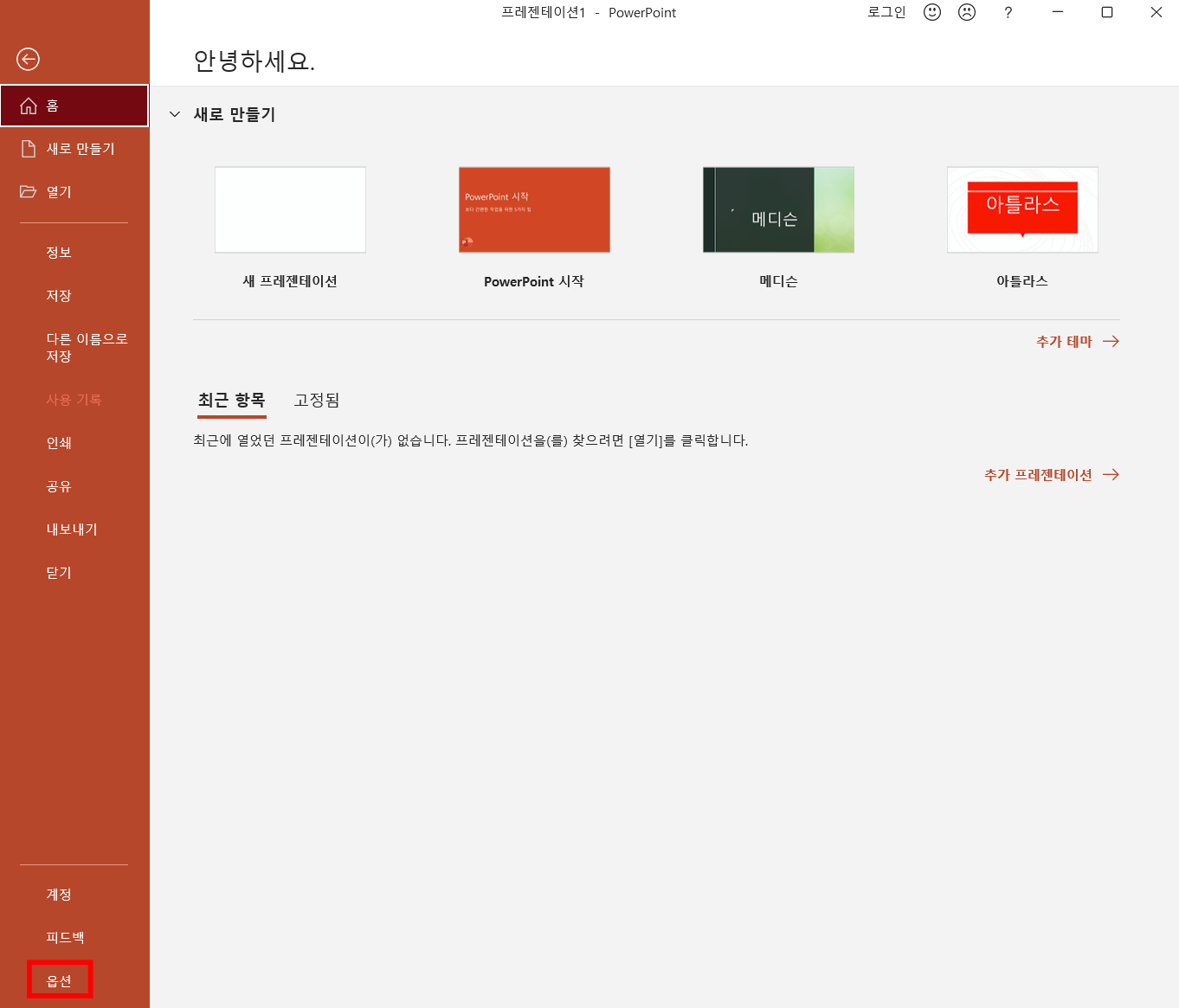Send a smile feedback face icon
Screen dimensions: 1179x1008
pyautogui.click(x=932, y=12)
